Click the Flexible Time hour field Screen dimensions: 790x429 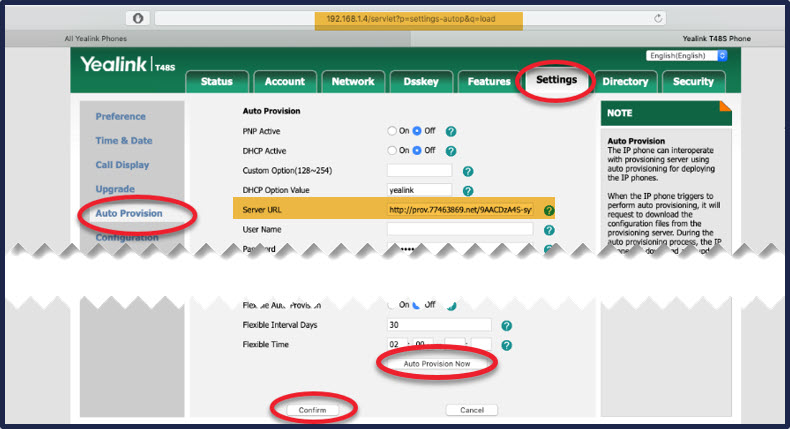(397, 345)
